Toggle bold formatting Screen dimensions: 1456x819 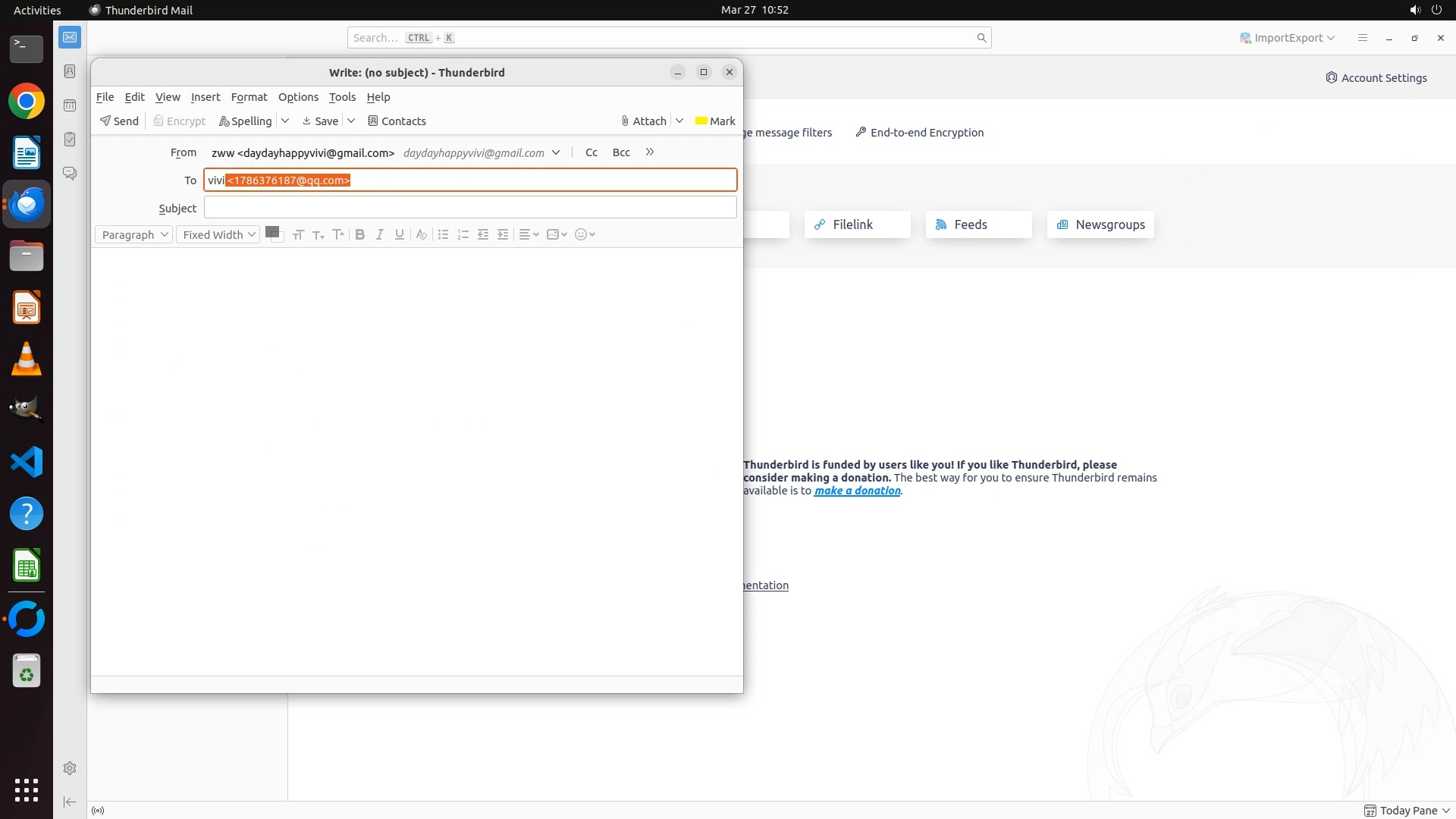point(360,235)
